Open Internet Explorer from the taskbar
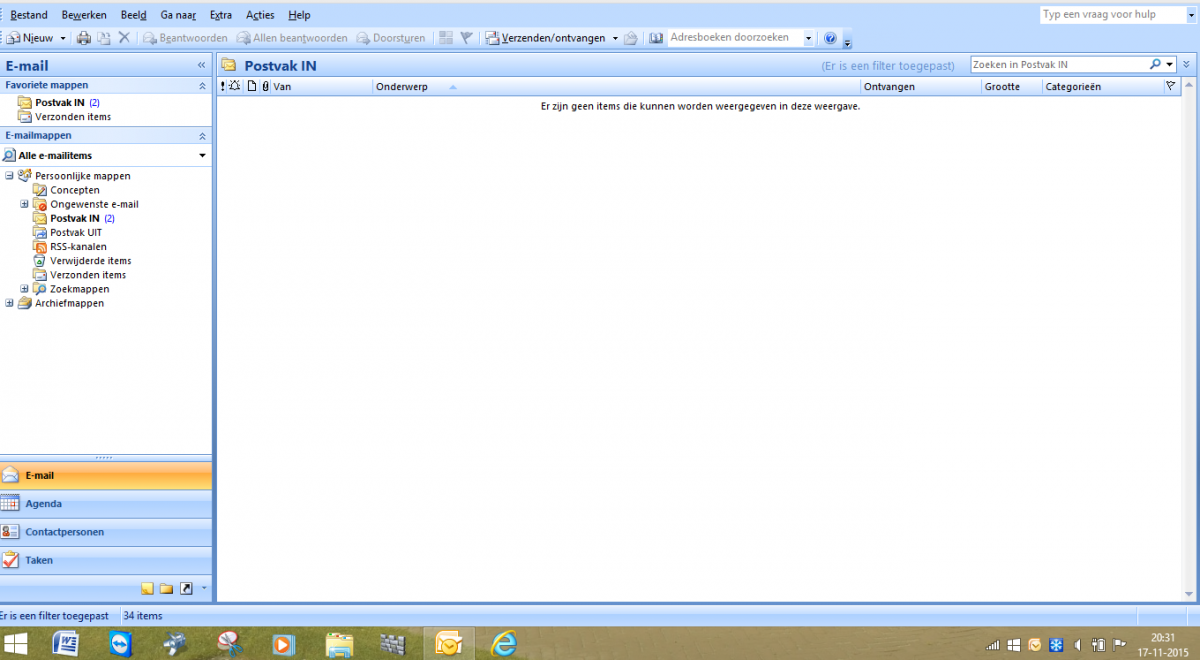Image resolution: width=1200 pixels, height=660 pixels. pos(505,644)
